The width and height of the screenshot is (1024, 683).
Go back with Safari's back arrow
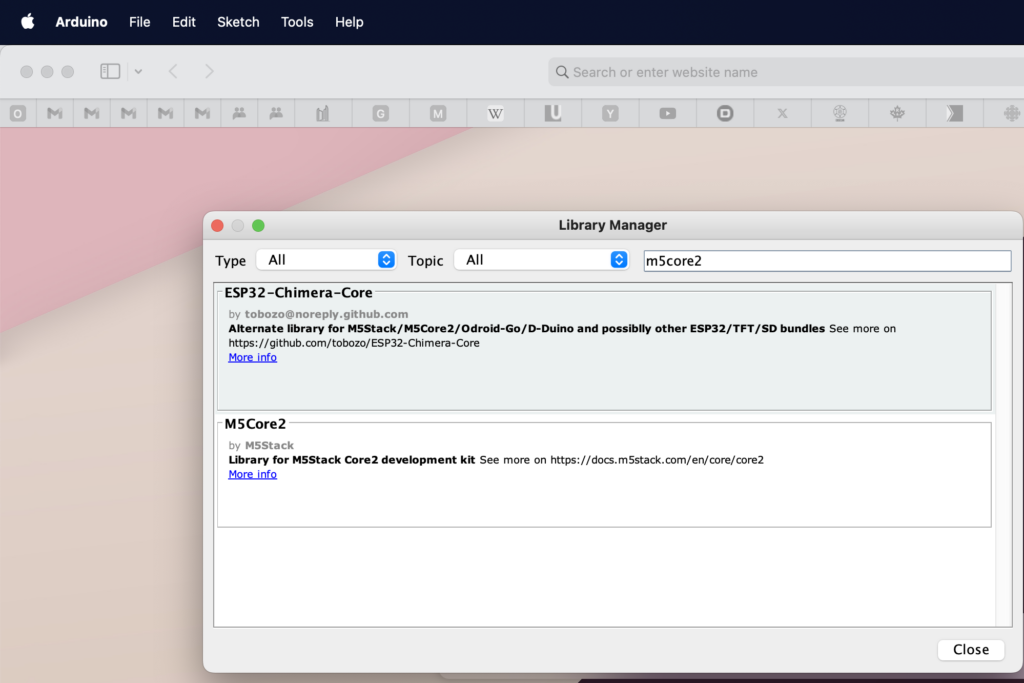click(173, 71)
